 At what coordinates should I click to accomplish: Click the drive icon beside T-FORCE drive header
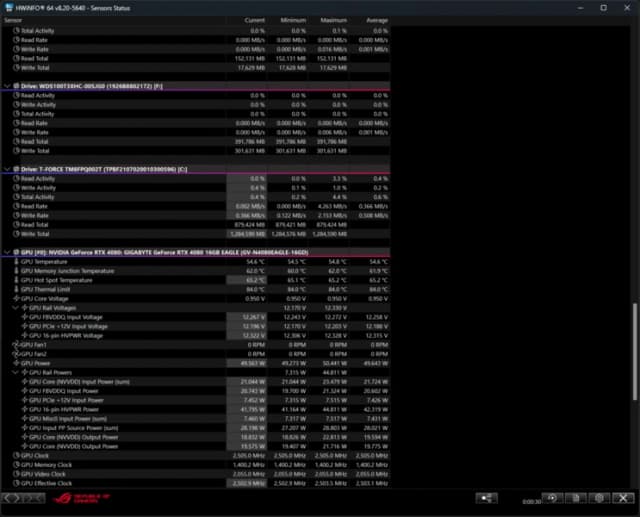[16, 169]
